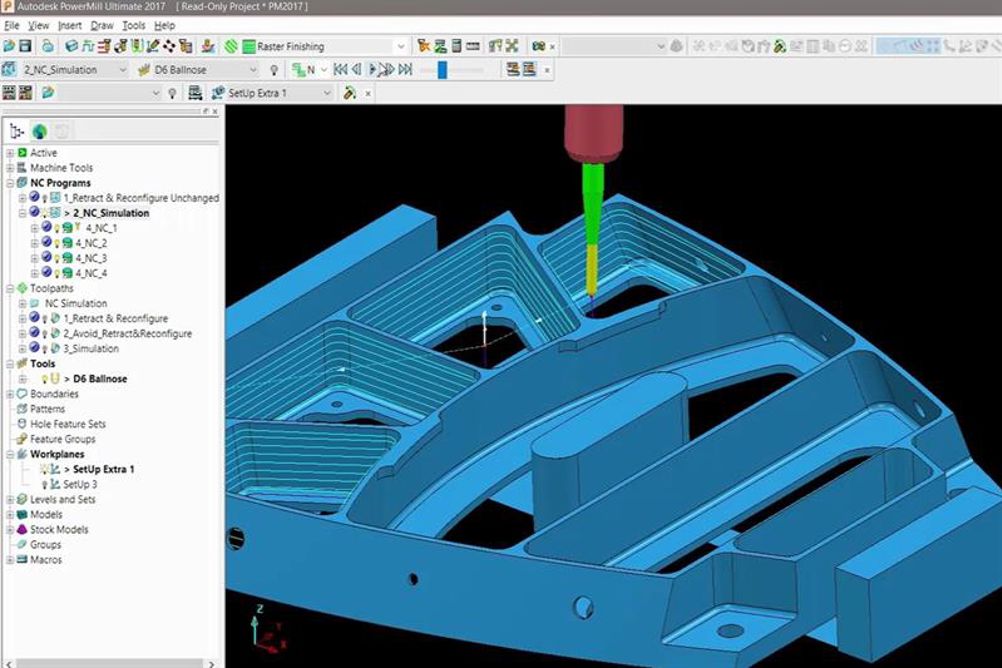The width and height of the screenshot is (1002, 668).
Task: Click the binoculars icon in the top toolbar
Action: [x=539, y=46]
